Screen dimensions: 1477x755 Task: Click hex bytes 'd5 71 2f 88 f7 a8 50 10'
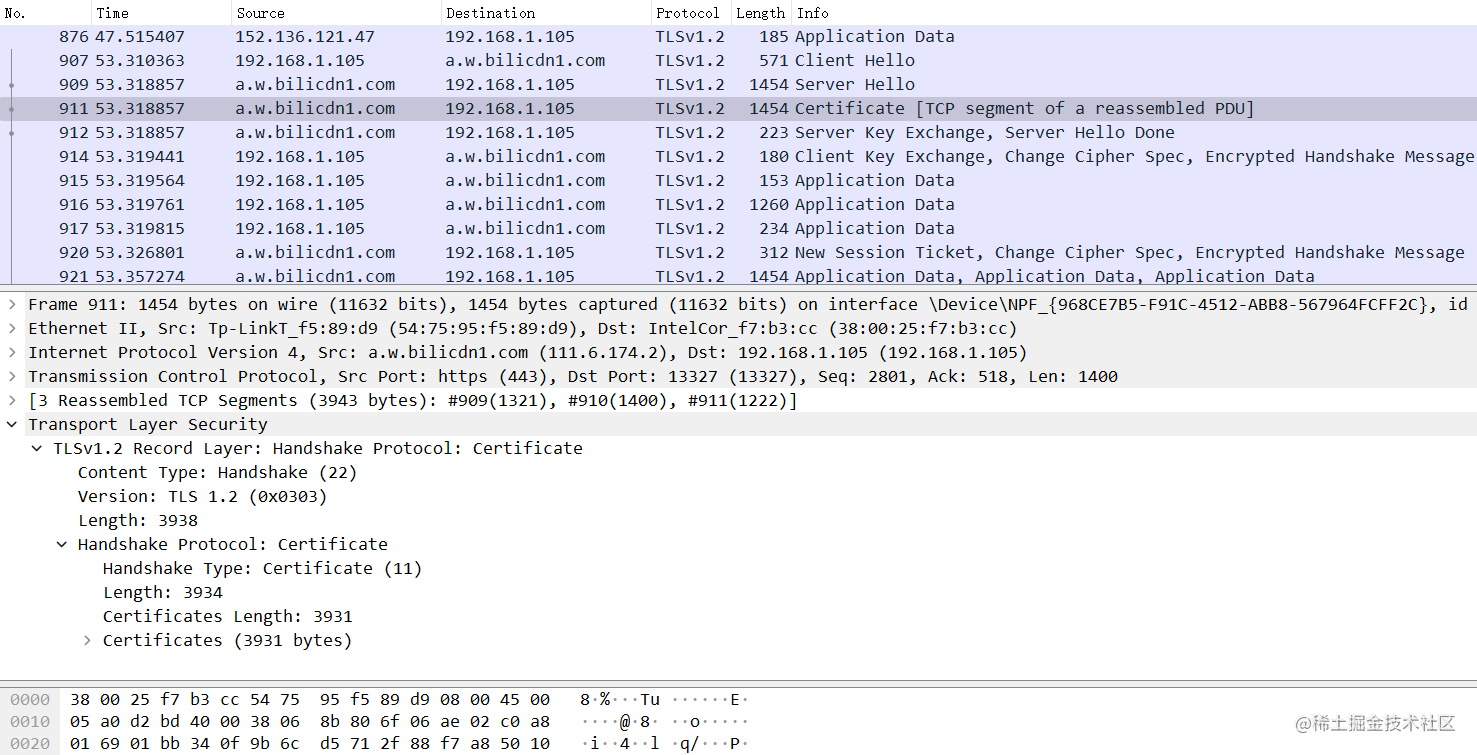pyautogui.click(x=435, y=743)
